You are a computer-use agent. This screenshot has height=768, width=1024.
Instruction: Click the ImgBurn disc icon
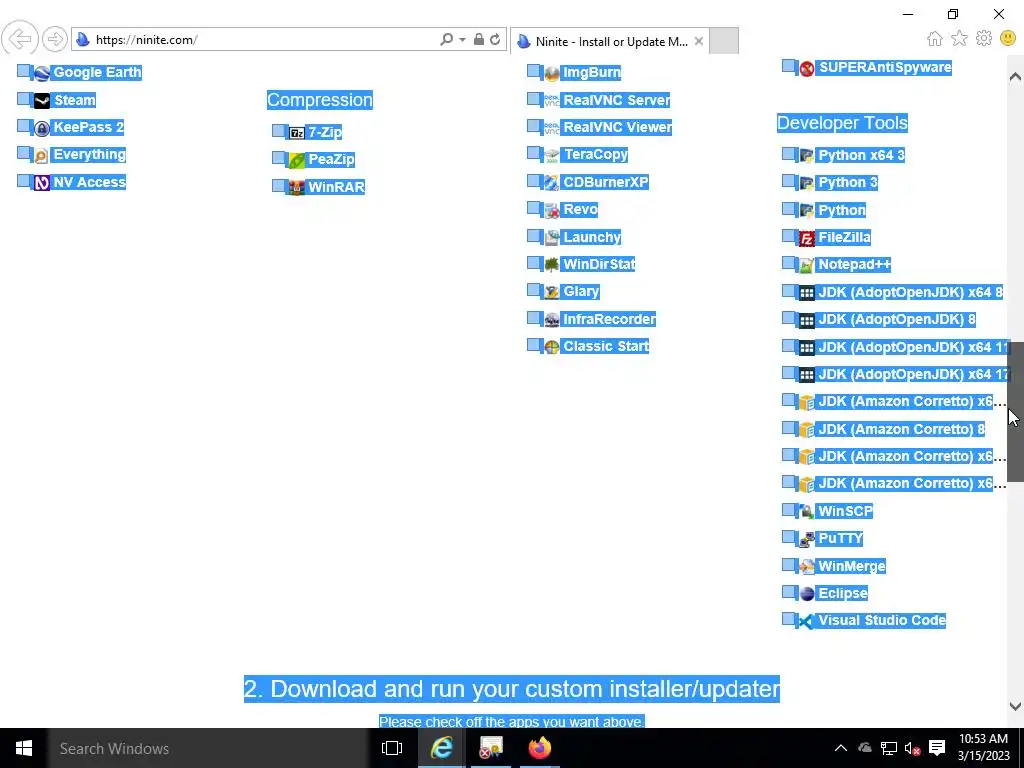coord(552,73)
